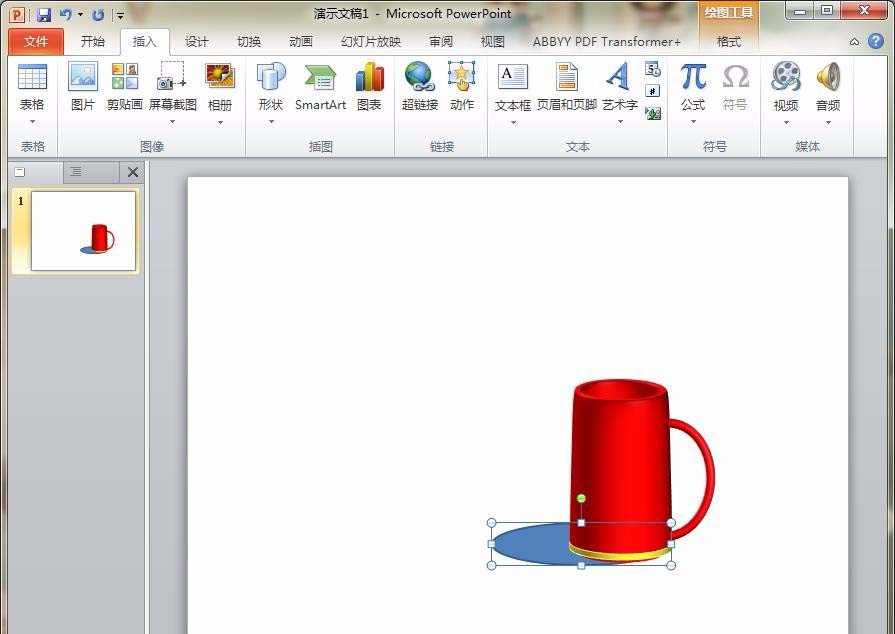Insert slide number icon

(x=653, y=91)
